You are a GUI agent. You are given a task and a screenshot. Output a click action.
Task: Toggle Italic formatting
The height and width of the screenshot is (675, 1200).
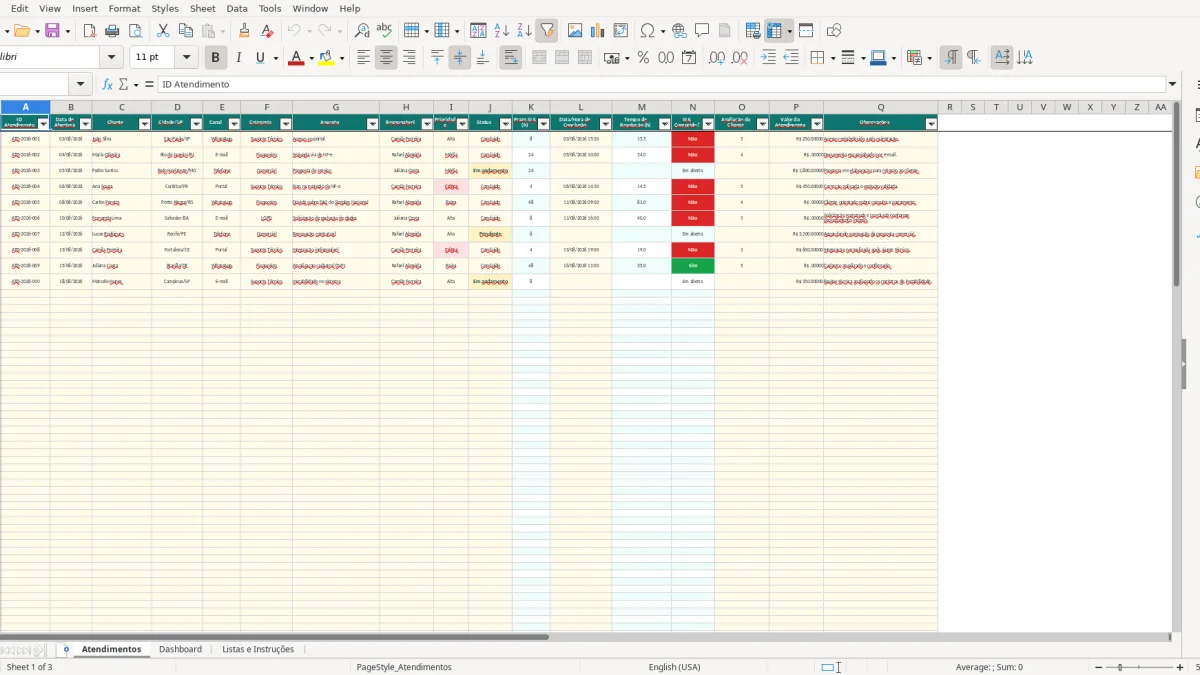[238, 58]
